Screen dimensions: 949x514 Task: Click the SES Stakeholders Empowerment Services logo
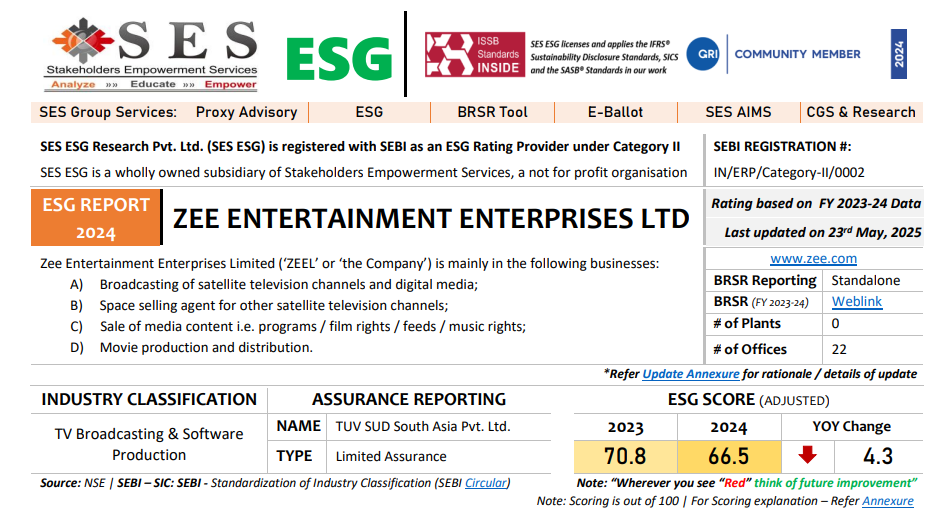pyautogui.click(x=151, y=54)
